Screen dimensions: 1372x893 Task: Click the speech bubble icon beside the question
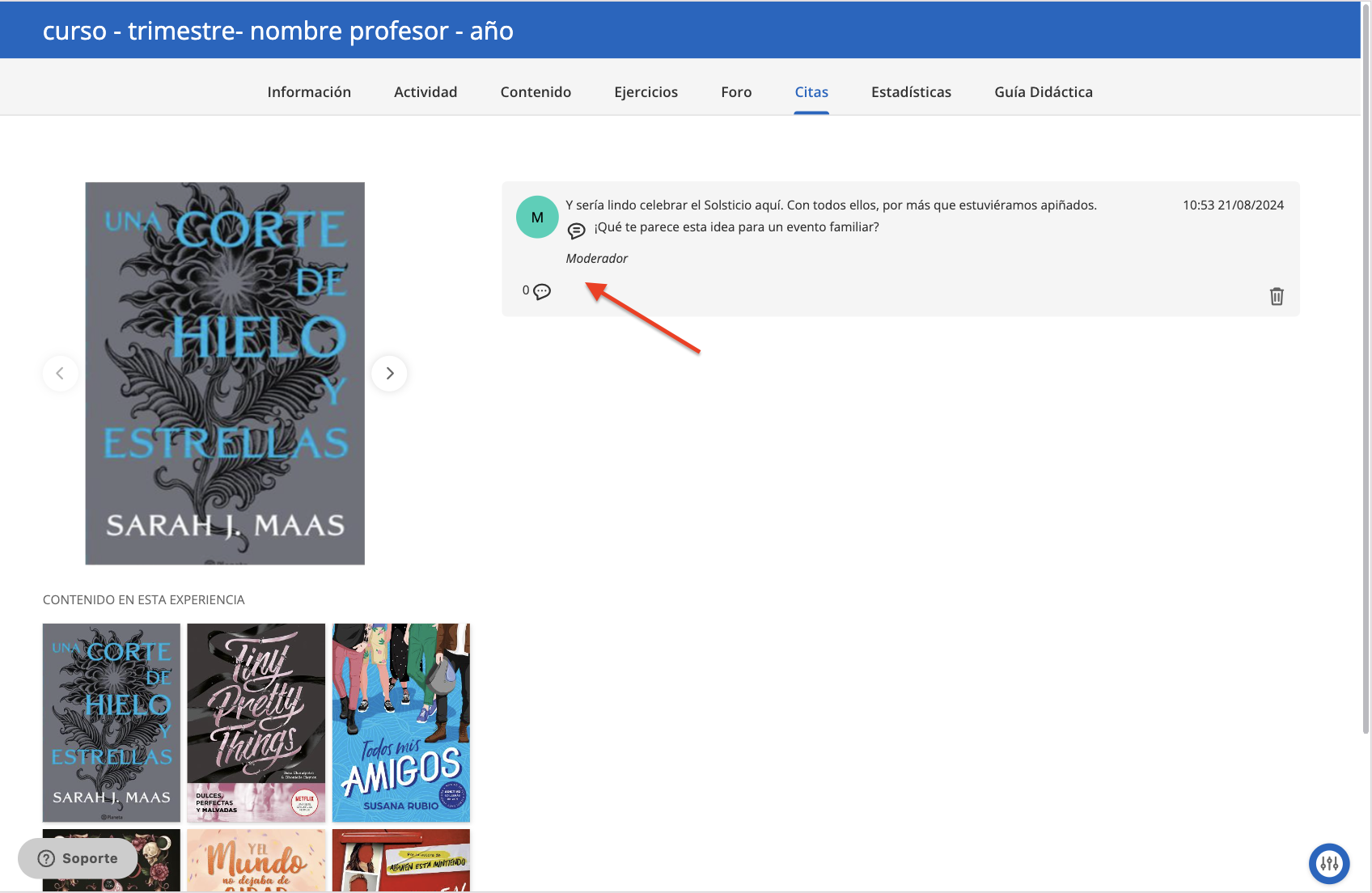pyautogui.click(x=576, y=231)
